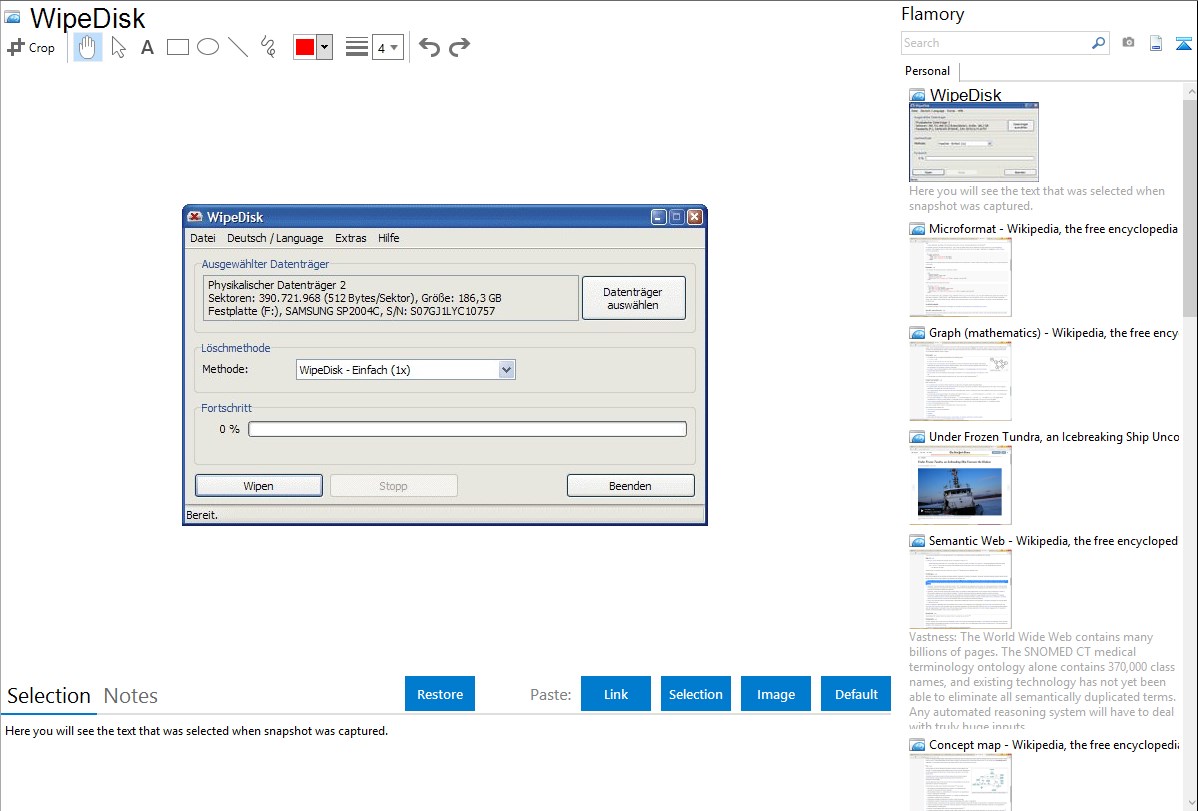
Task: Click the Beenden button
Action: [x=630, y=485]
